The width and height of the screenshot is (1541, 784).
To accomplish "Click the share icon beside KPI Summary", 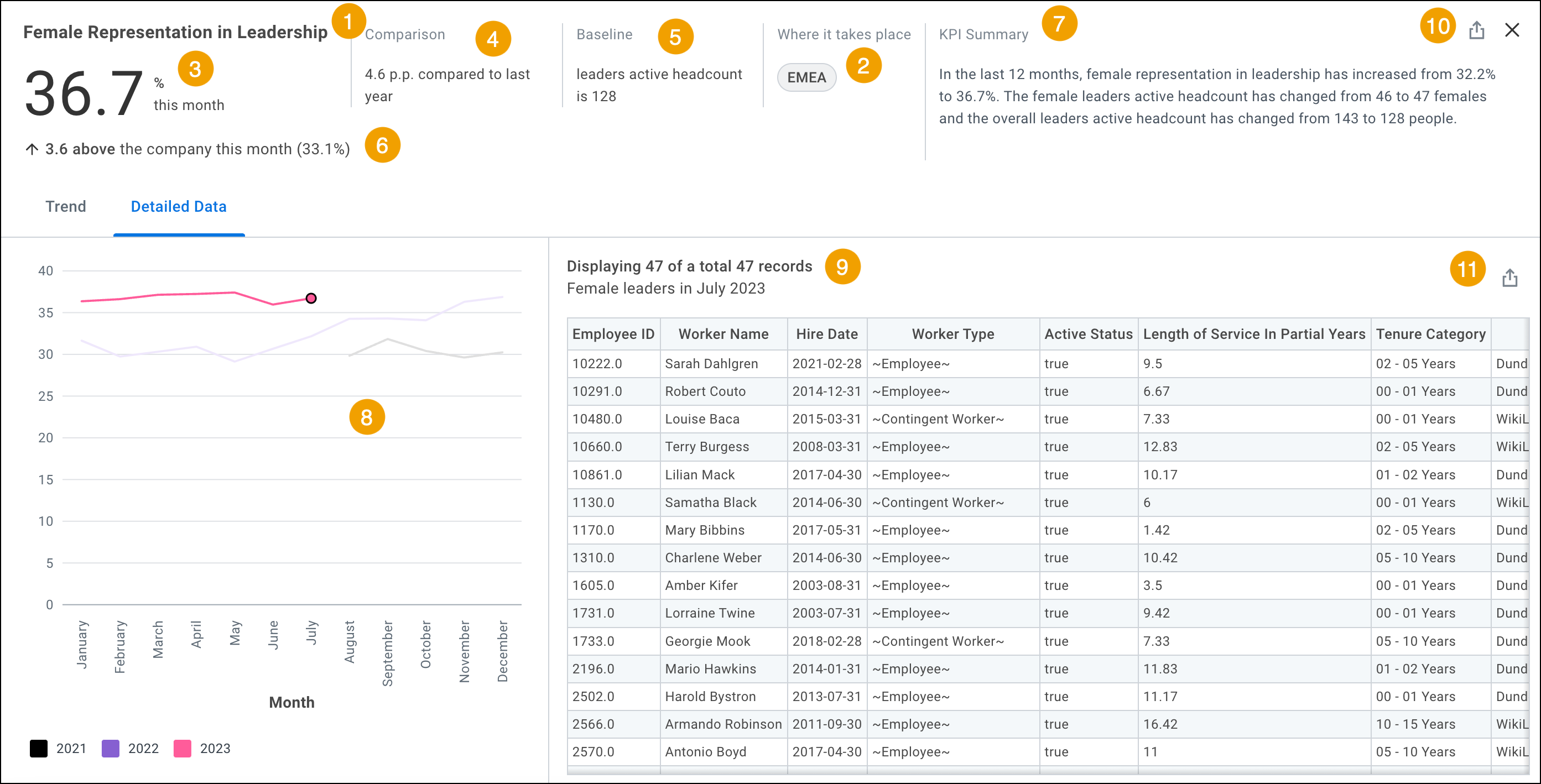I will [x=1476, y=30].
